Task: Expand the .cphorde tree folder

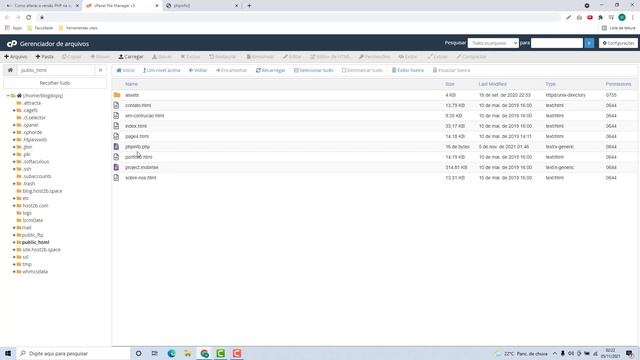Action: tap(14, 132)
